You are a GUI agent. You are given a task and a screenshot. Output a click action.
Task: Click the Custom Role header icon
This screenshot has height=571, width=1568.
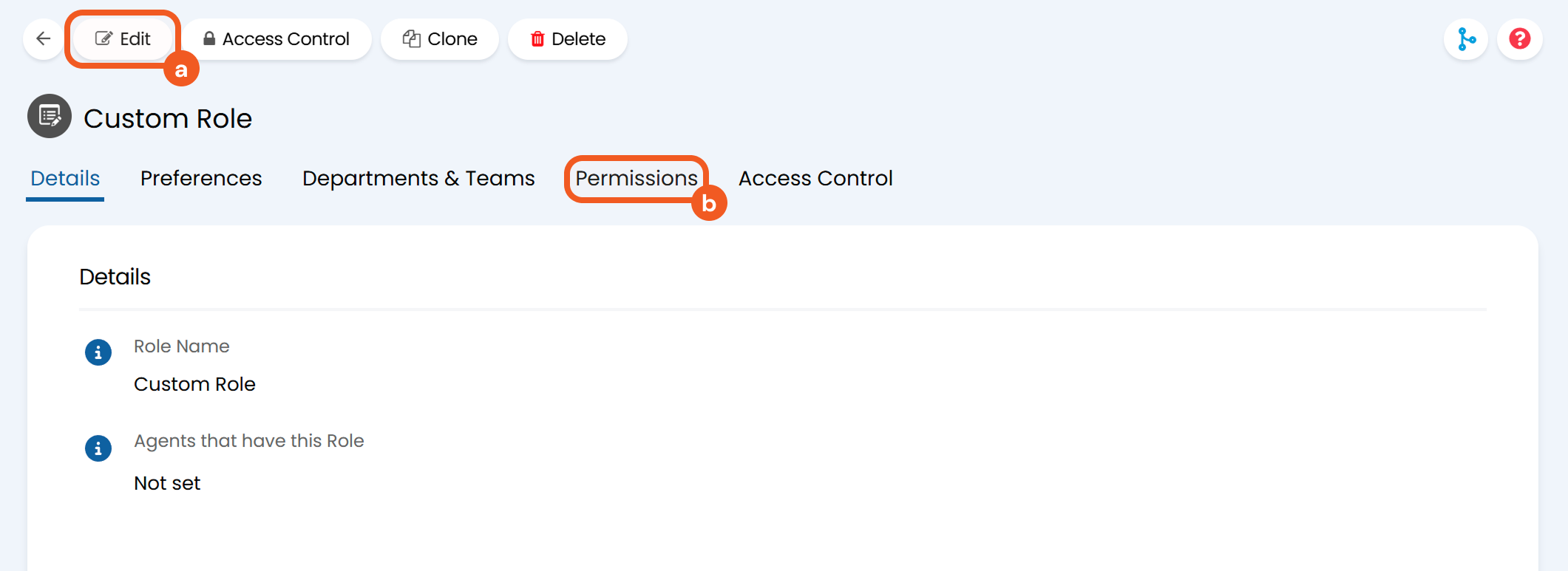click(x=50, y=116)
